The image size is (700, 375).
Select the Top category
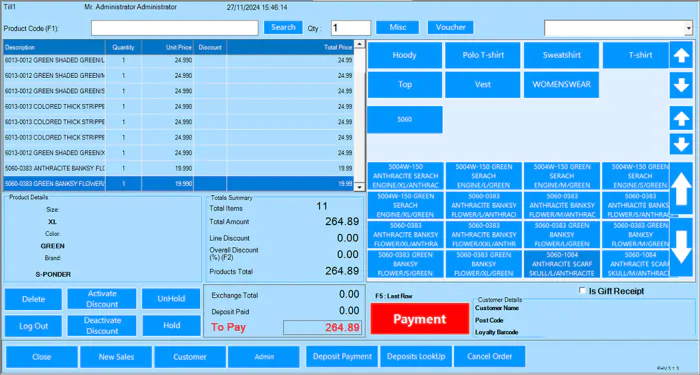tap(404, 85)
